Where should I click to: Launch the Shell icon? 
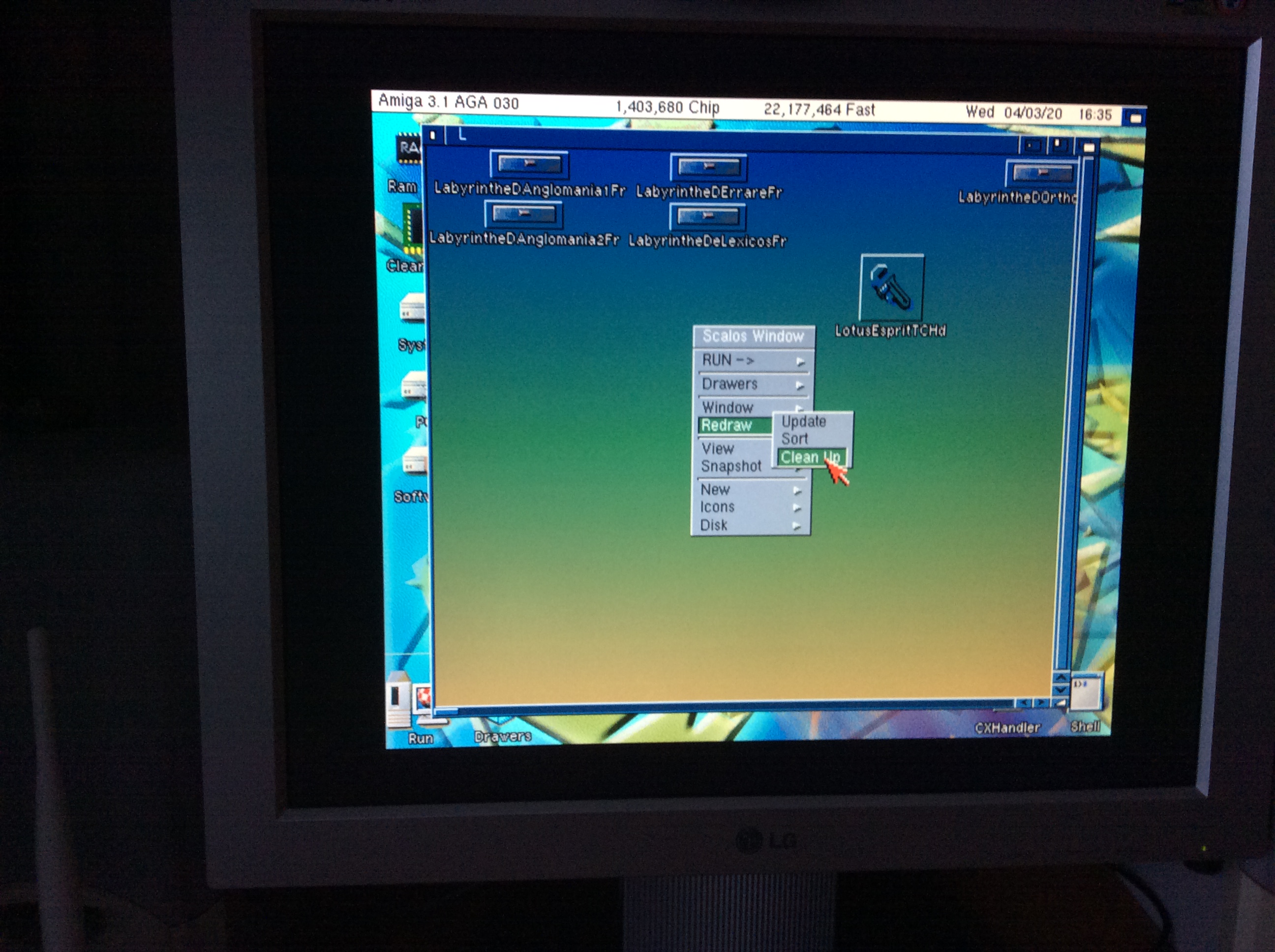tap(1086, 692)
